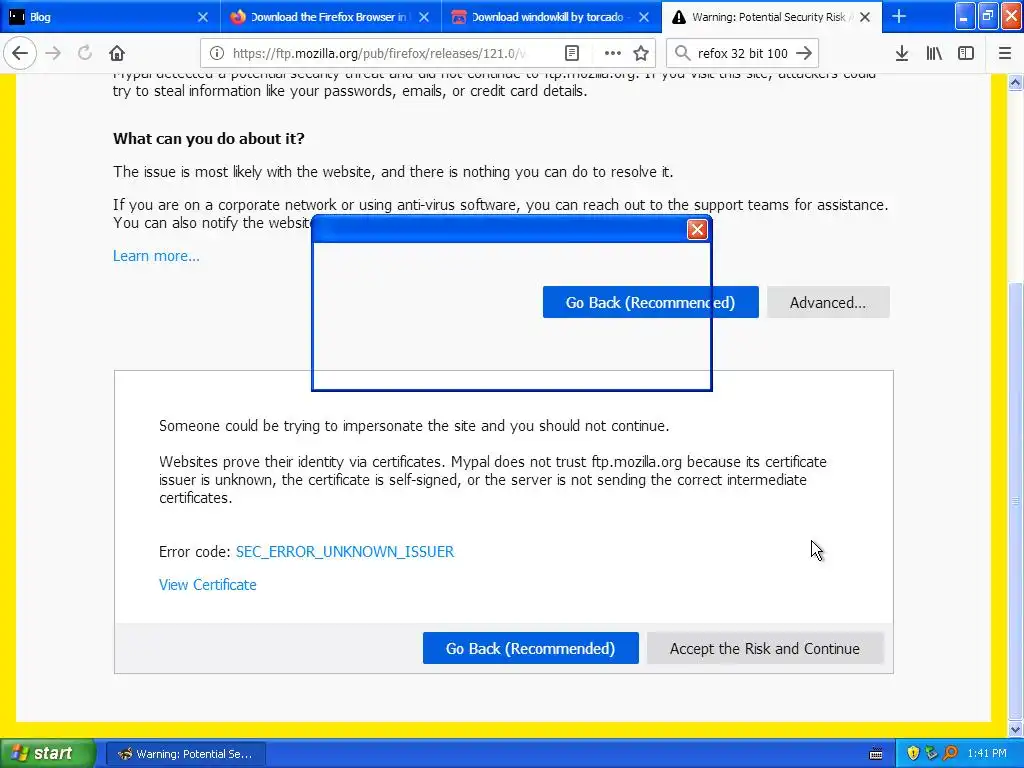The height and width of the screenshot is (768, 1024).
Task: Click the taskbar clock 1:41 PM
Action: [x=987, y=754]
